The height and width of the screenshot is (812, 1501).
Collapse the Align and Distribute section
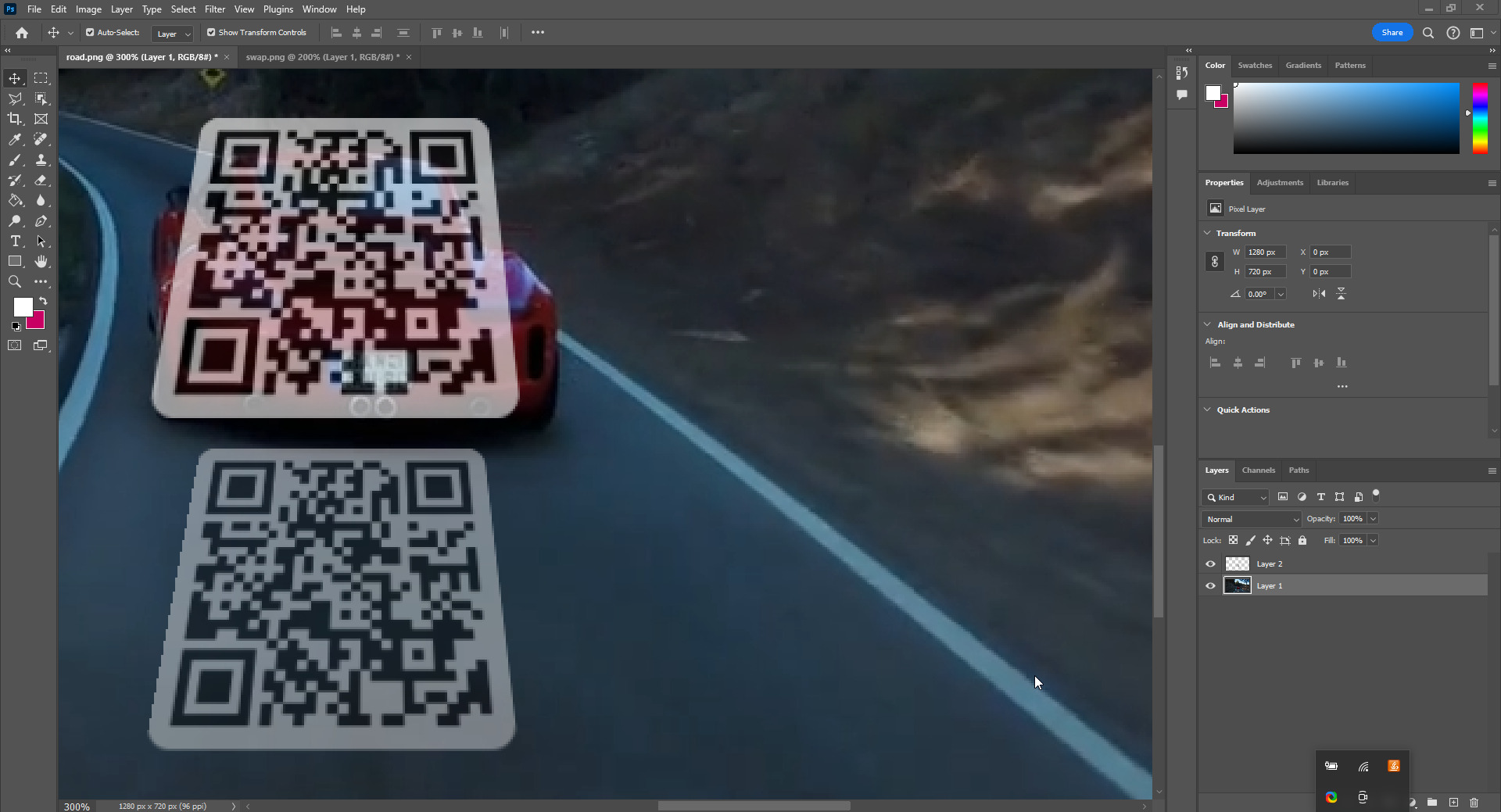coord(1207,324)
